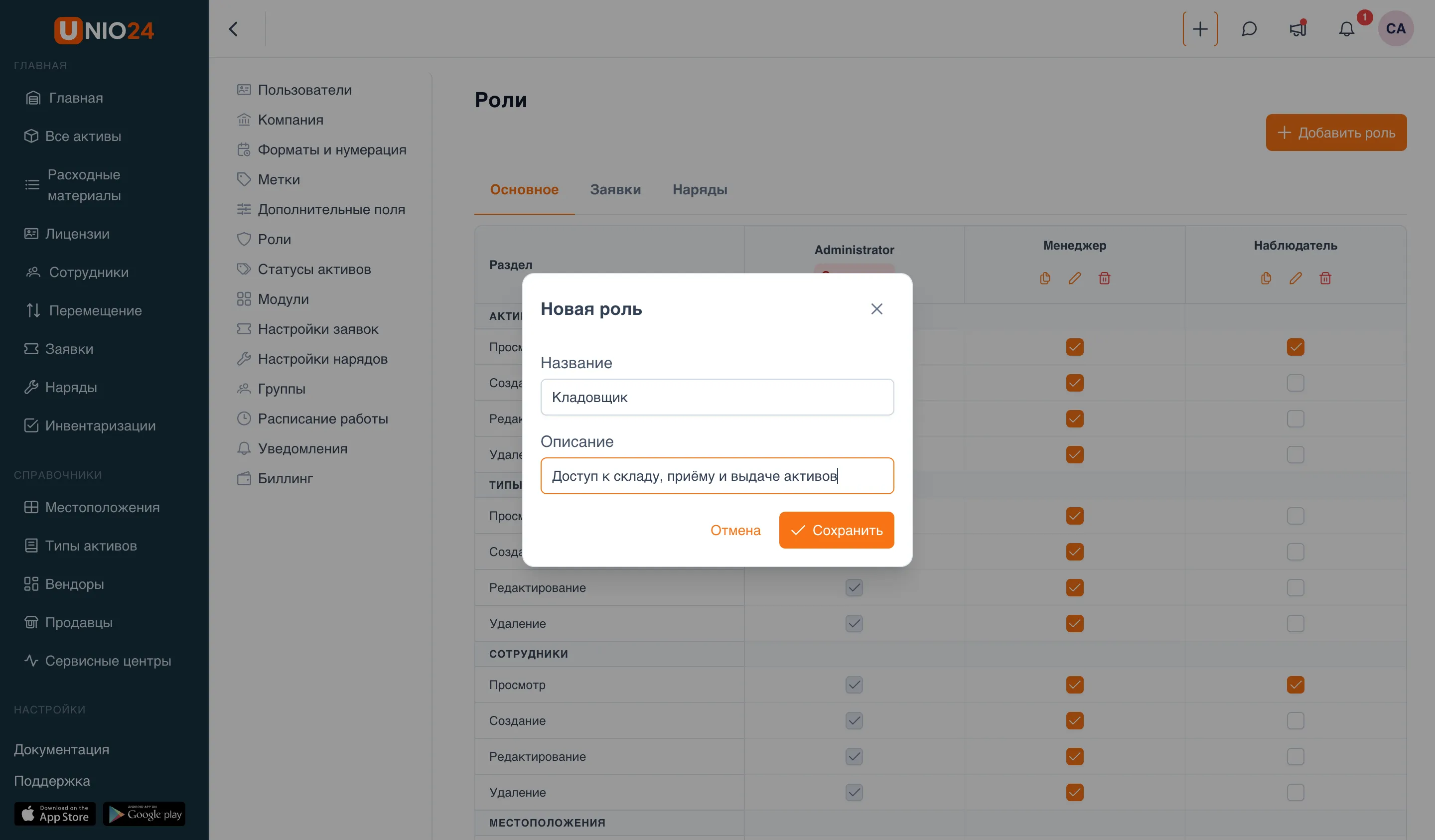The height and width of the screenshot is (840, 1435).
Task: Click the trash delete icon under Наблюдатель
Action: pyautogui.click(x=1325, y=278)
